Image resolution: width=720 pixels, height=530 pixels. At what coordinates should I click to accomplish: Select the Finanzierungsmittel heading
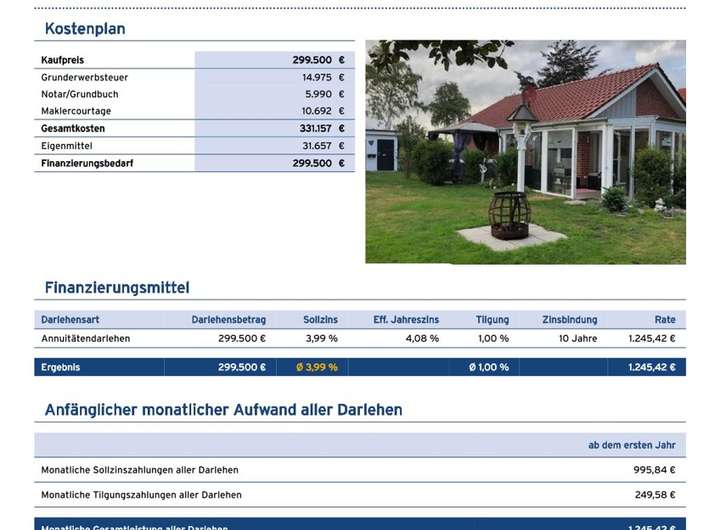tap(117, 288)
